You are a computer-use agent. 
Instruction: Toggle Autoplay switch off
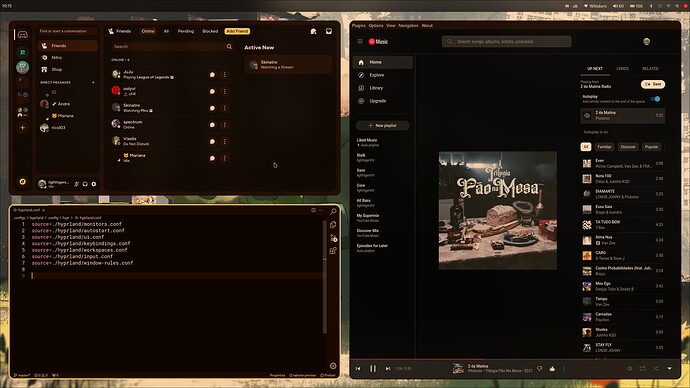(x=656, y=99)
